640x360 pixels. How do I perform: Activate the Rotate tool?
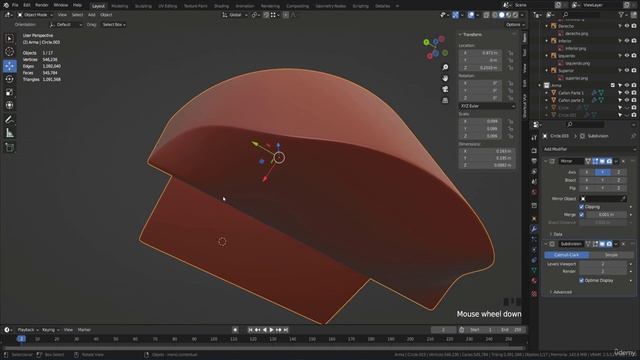[x=9, y=79]
